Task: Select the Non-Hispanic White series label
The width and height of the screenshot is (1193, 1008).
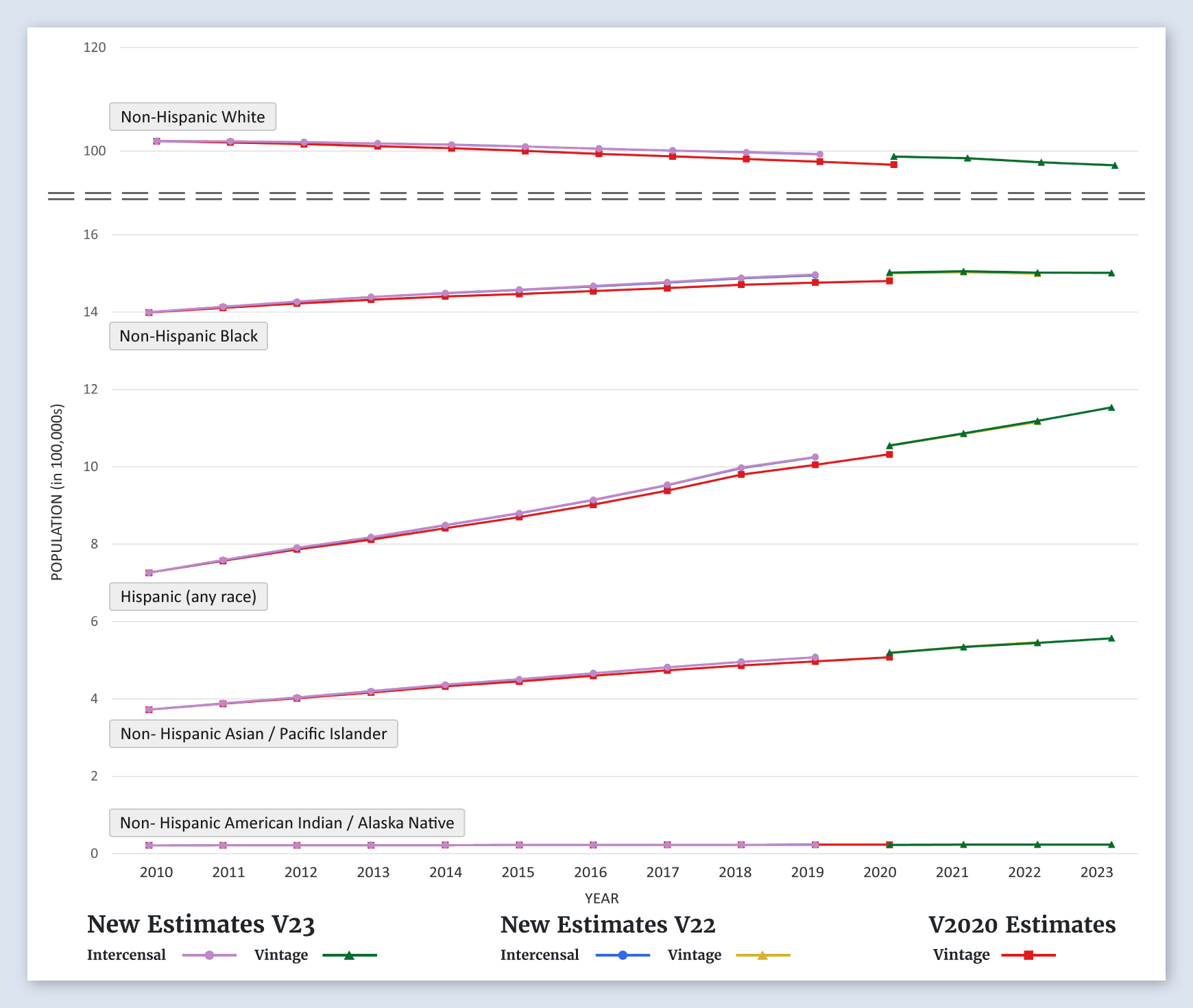Action: [193, 117]
